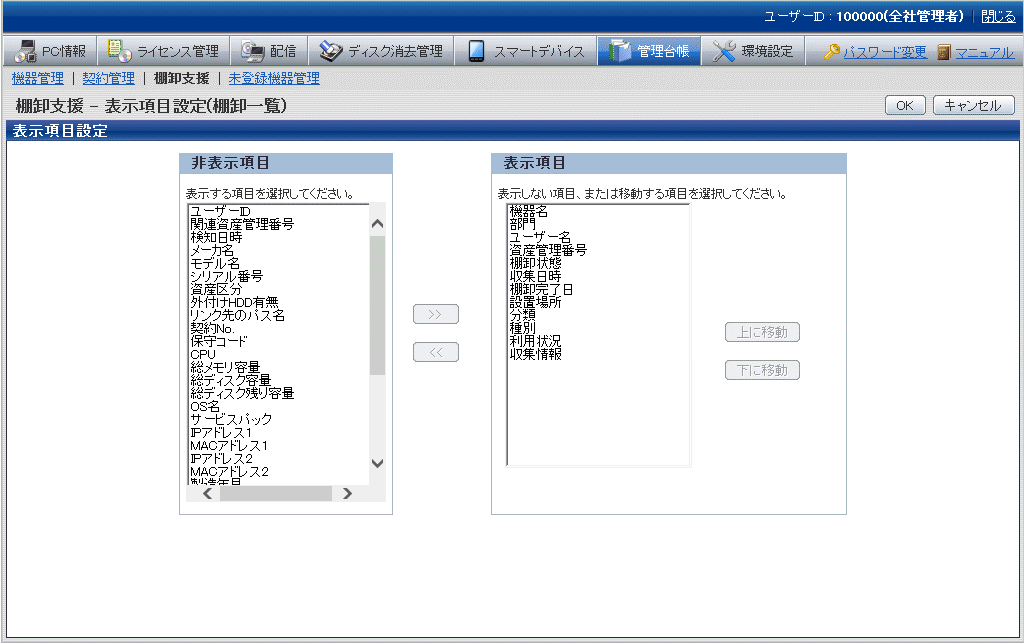
Task: Go to 機器管理 submenu link
Action: pos(38,78)
